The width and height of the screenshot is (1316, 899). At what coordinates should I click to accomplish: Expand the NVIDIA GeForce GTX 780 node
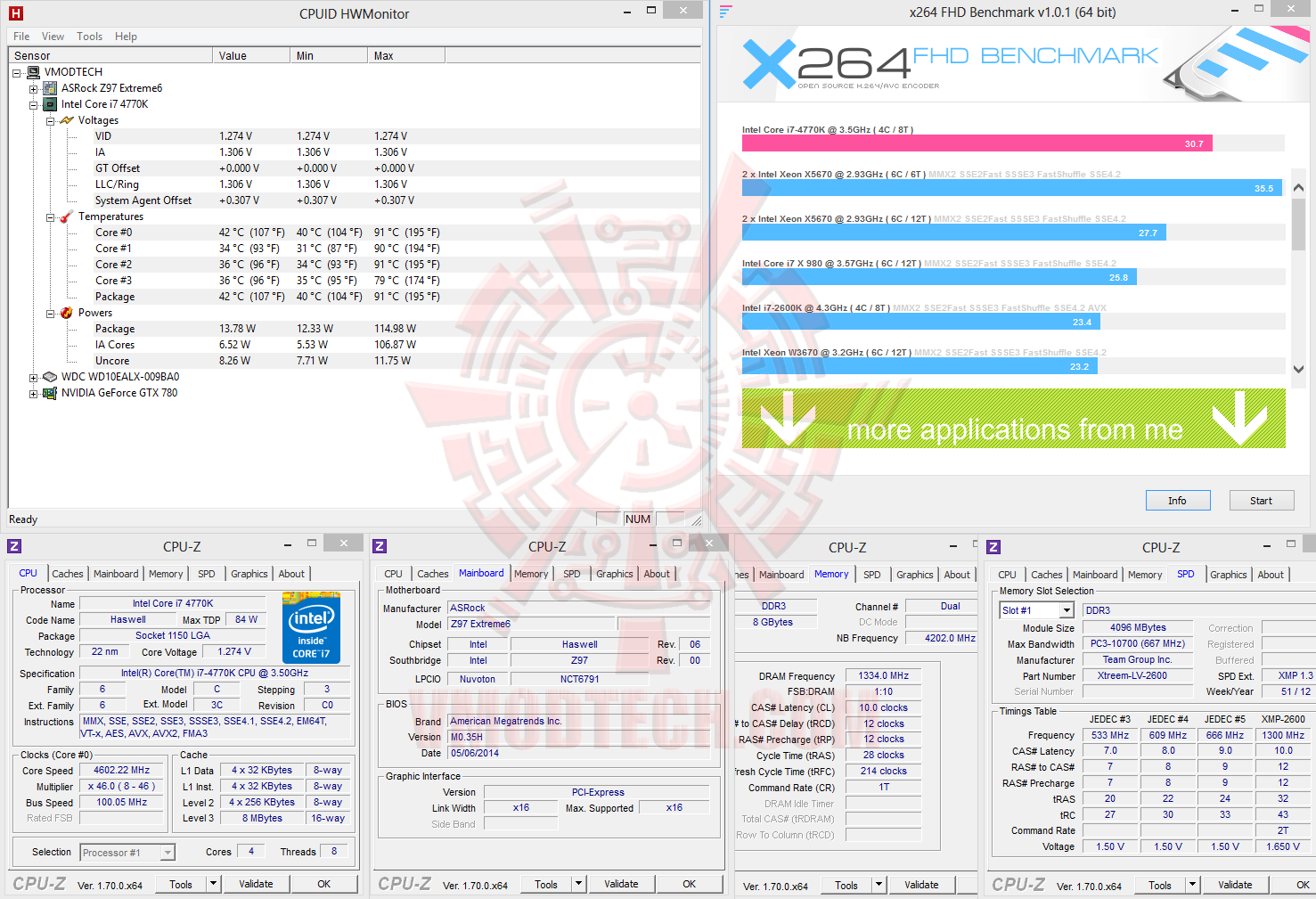point(33,394)
